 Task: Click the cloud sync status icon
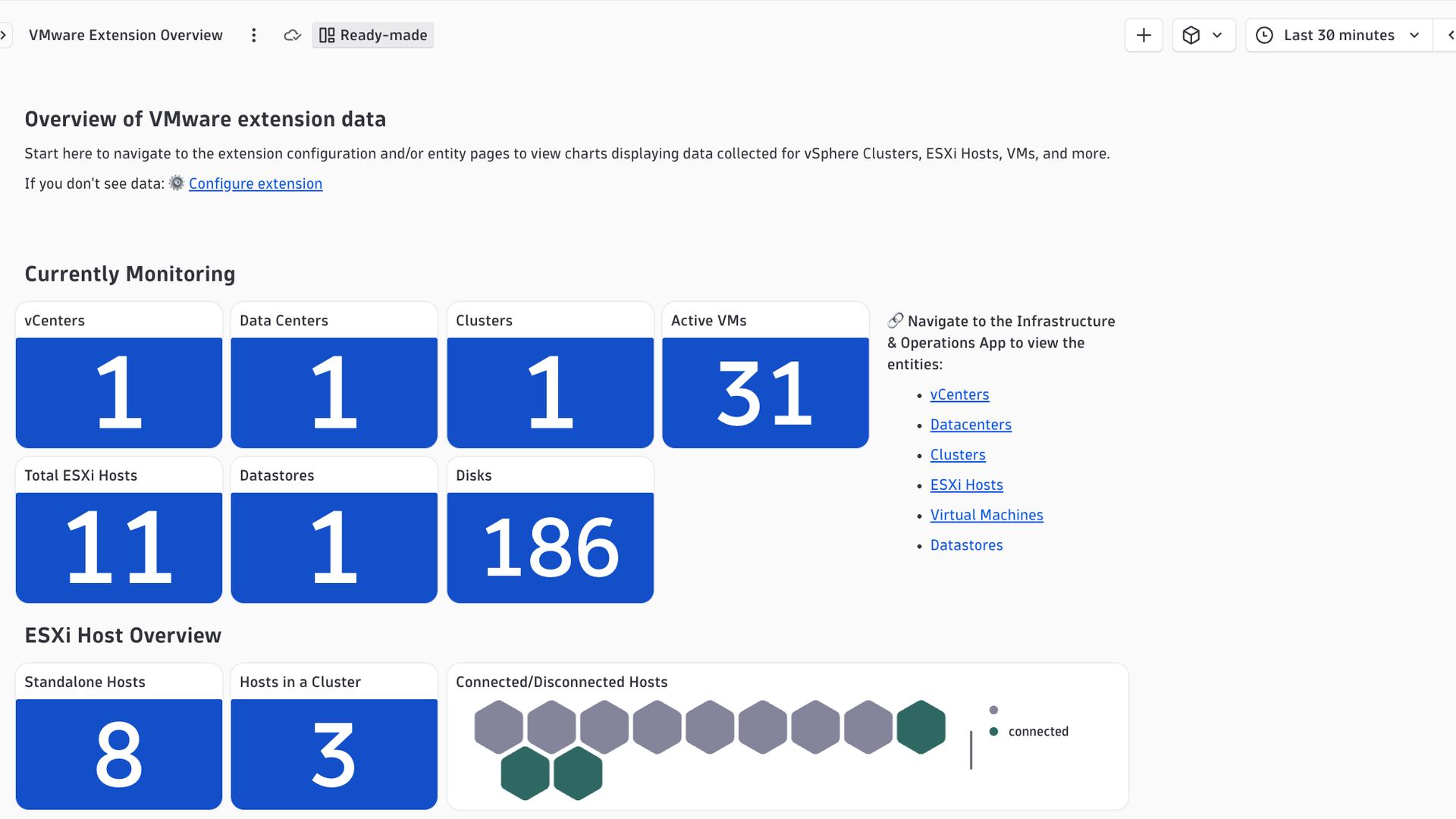(293, 36)
